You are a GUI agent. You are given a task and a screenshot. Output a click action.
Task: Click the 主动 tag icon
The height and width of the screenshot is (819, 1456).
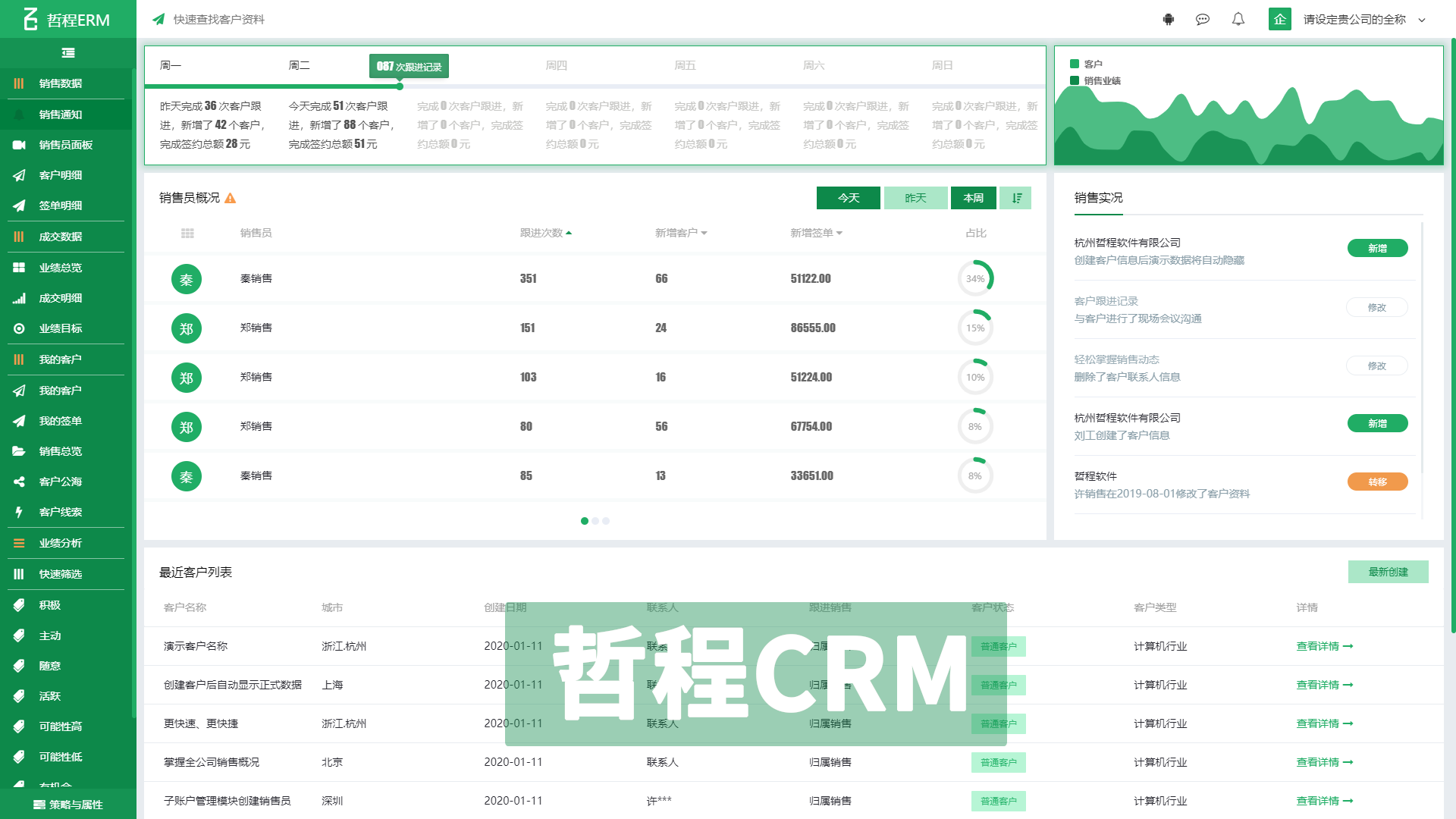click(19, 635)
